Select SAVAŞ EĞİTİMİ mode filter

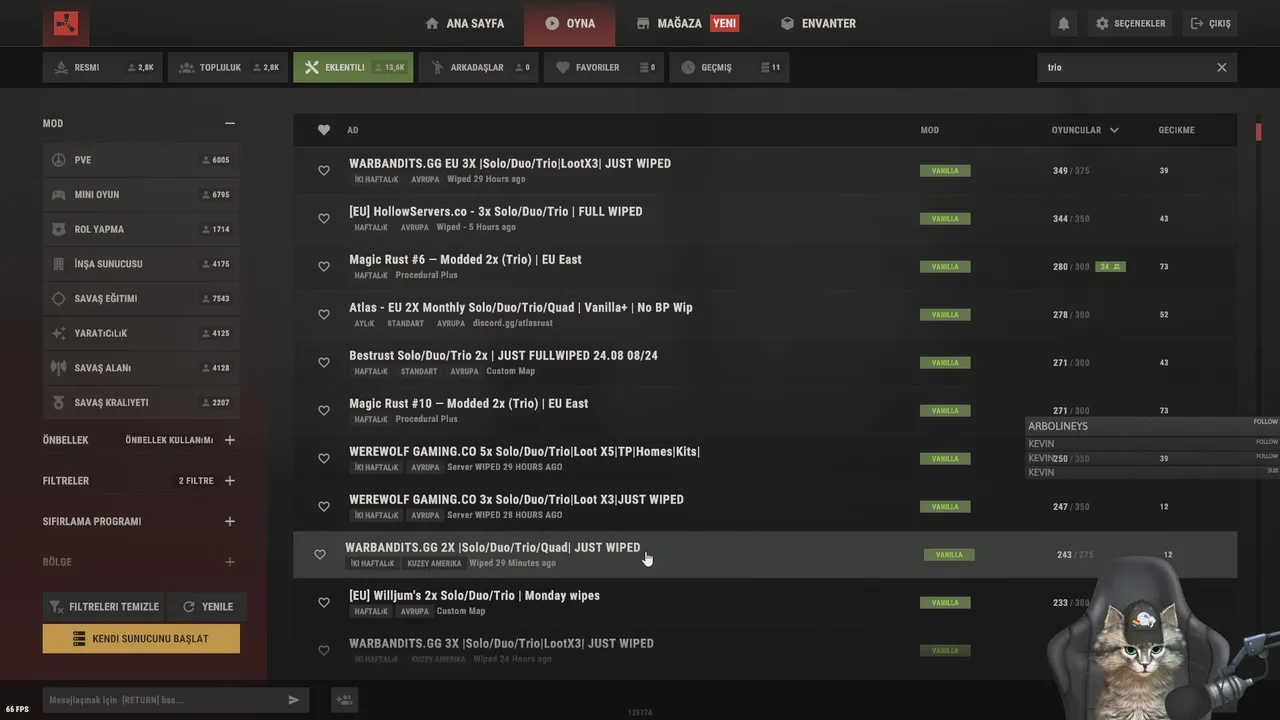[141, 299]
